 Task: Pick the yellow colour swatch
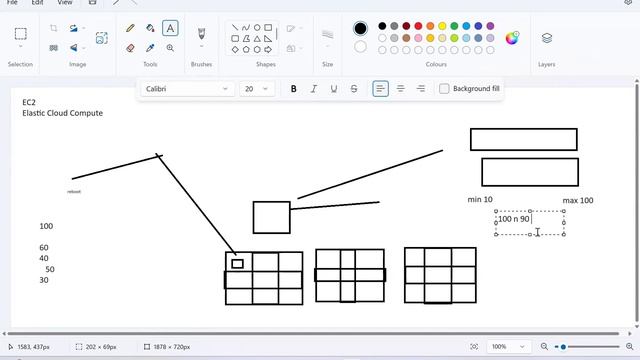442,26
